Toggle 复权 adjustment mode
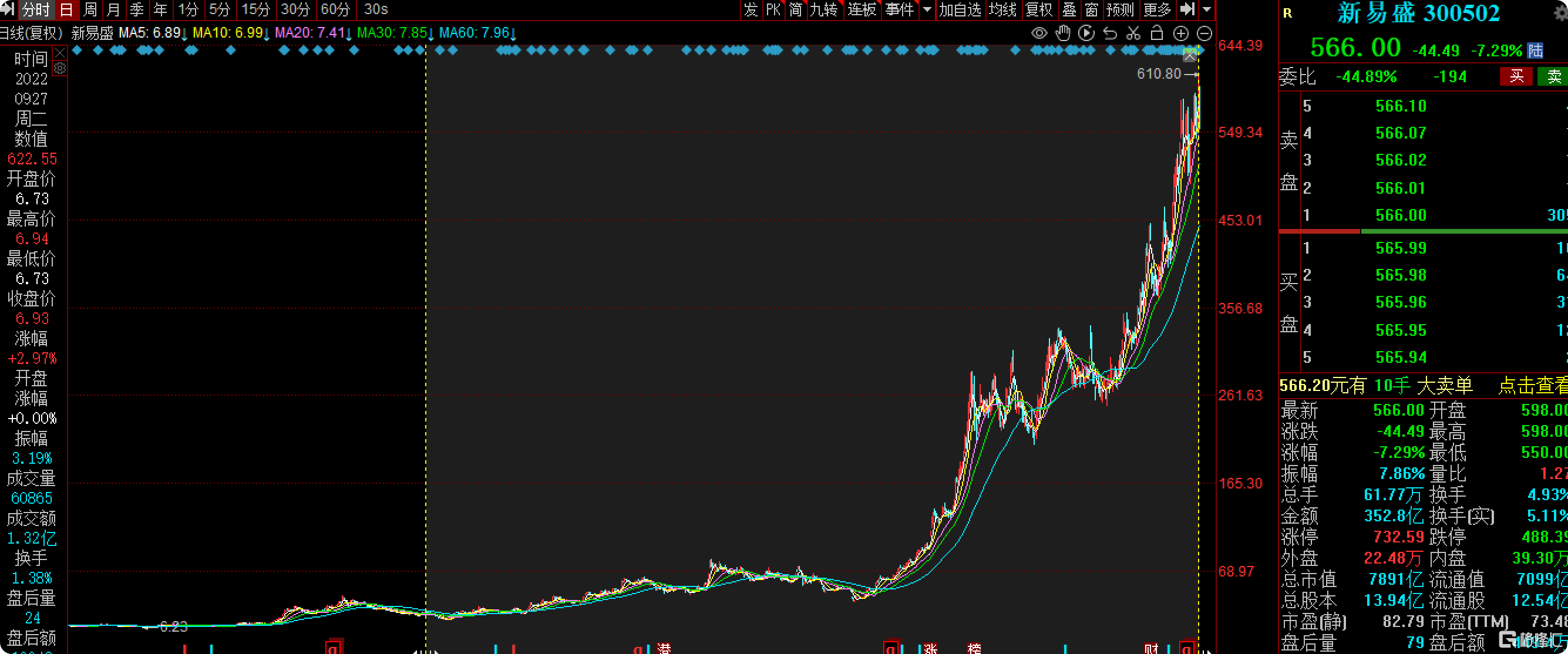 (x=1038, y=9)
